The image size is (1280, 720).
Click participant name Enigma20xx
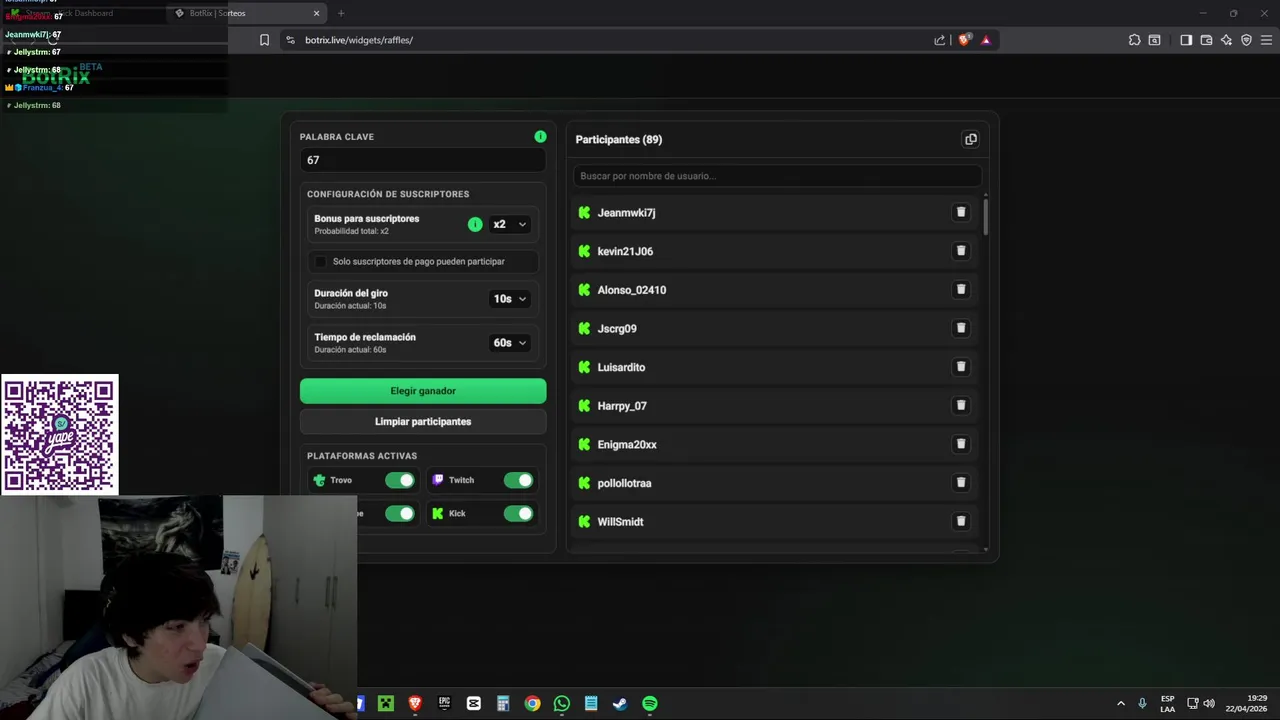tap(627, 444)
